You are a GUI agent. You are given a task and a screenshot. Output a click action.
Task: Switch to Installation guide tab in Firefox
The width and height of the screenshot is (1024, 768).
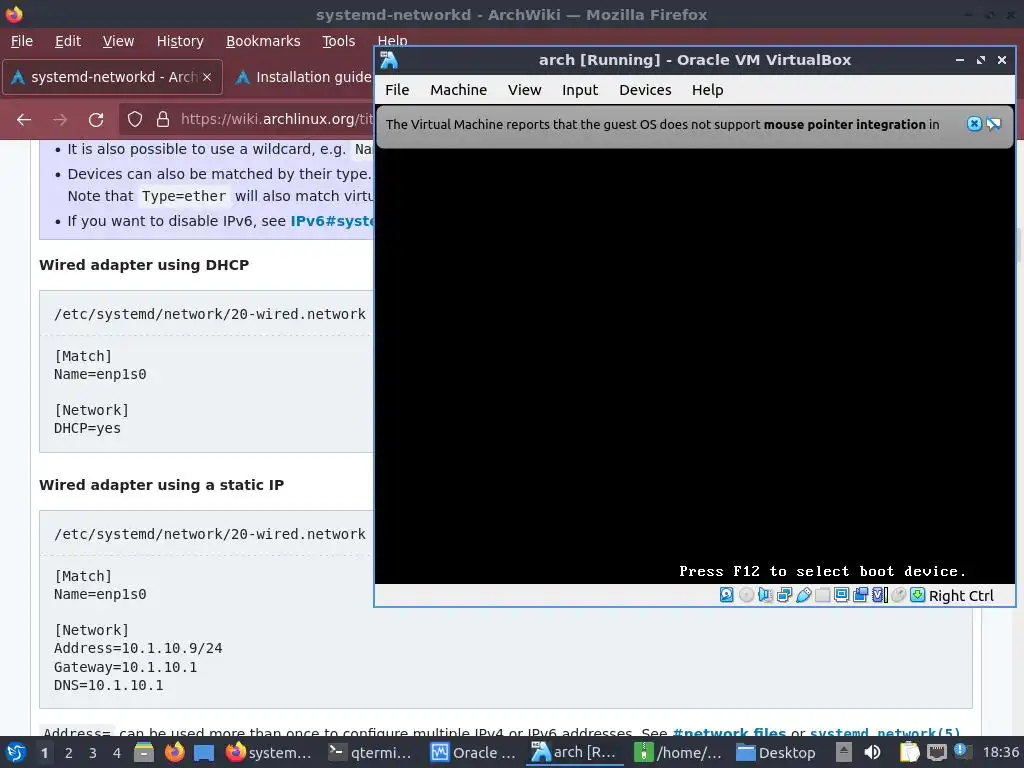point(302,77)
